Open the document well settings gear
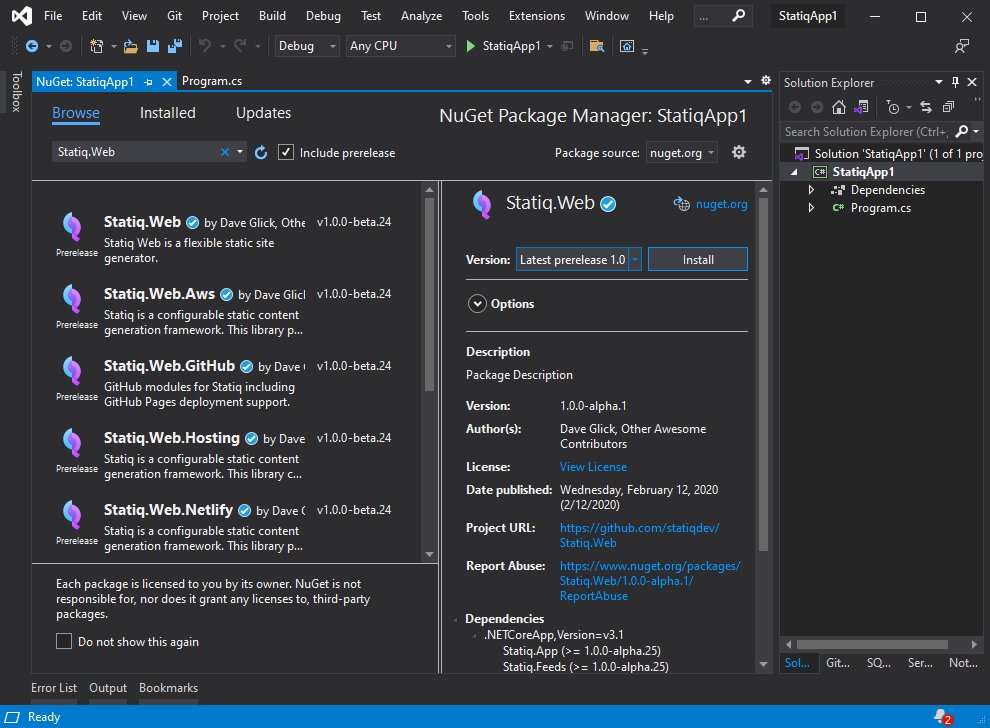Image resolution: width=990 pixels, height=728 pixels. [x=766, y=80]
